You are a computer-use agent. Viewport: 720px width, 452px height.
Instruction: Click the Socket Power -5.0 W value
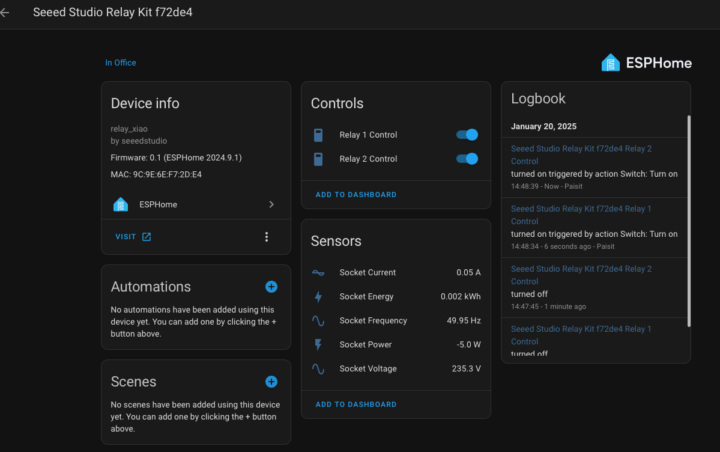pyautogui.click(x=469, y=345)
